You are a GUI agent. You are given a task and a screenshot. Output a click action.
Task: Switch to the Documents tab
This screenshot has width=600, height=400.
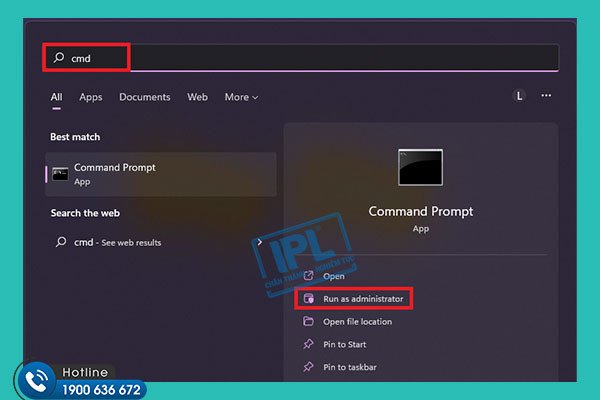[145, 97]
